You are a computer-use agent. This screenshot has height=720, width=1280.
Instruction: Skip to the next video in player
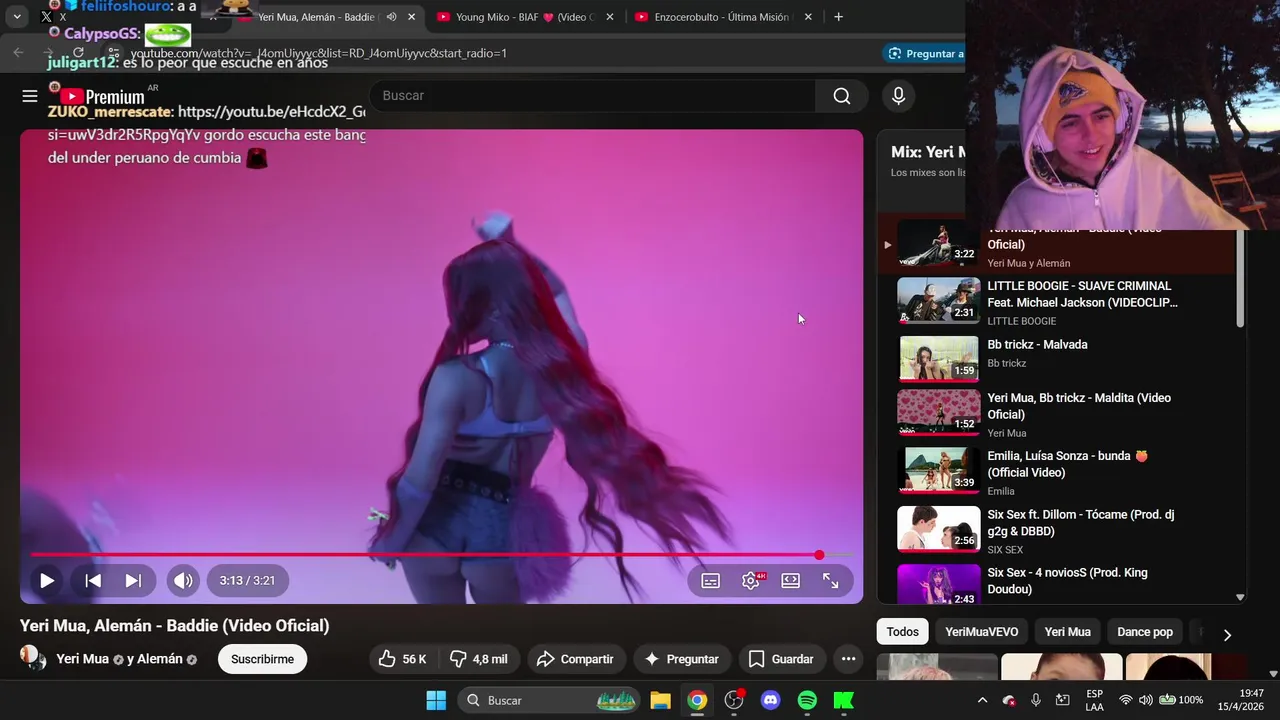click(x=133, y=580)
